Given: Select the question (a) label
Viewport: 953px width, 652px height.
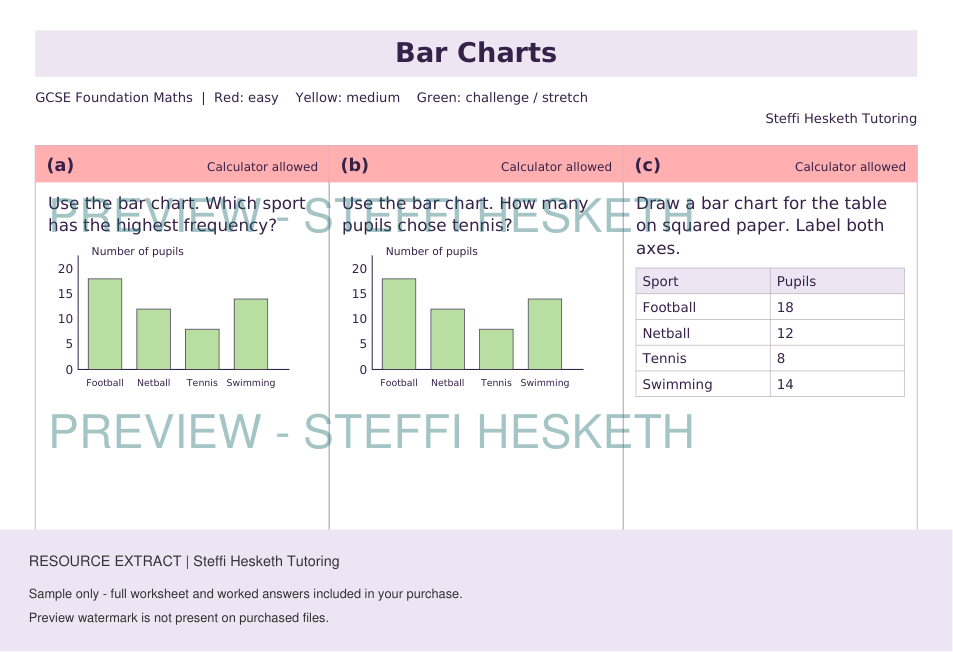Looking at the screenshot, I should (60, 165).
